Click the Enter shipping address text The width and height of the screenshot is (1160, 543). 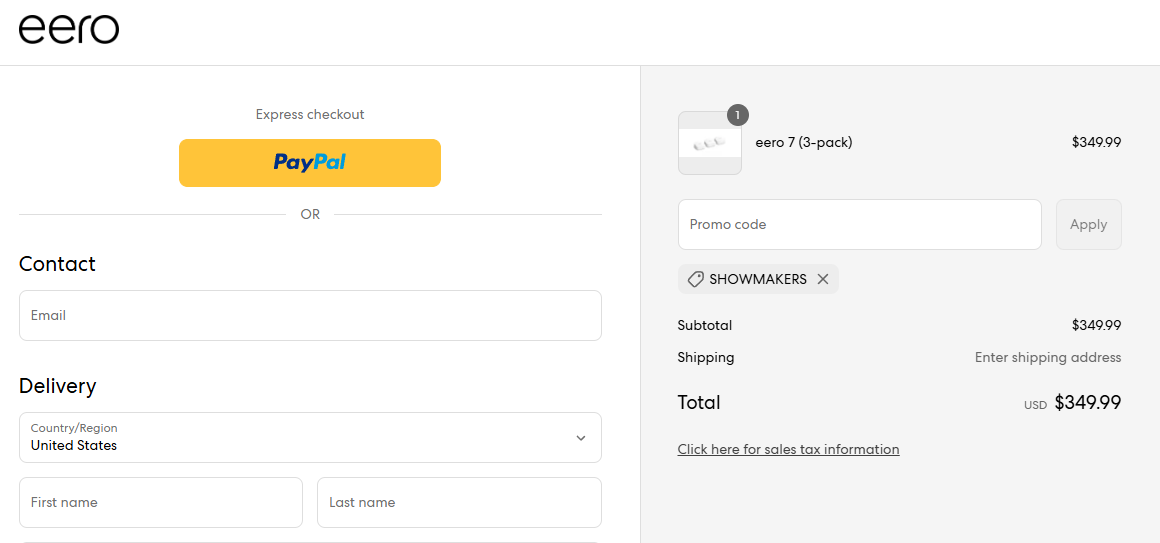pyautogui.click(x=1047, y=358)
